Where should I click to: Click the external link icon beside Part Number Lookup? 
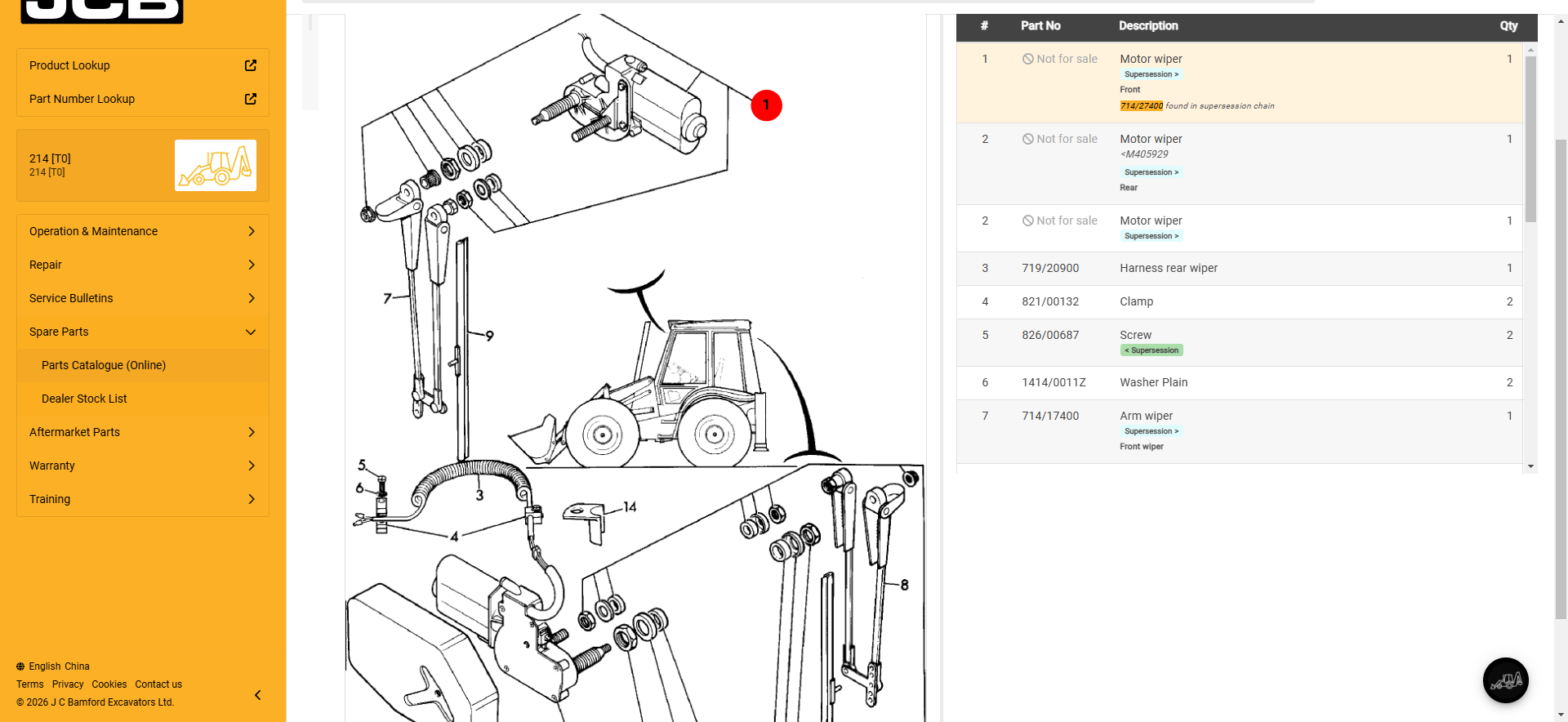(251, 99)
